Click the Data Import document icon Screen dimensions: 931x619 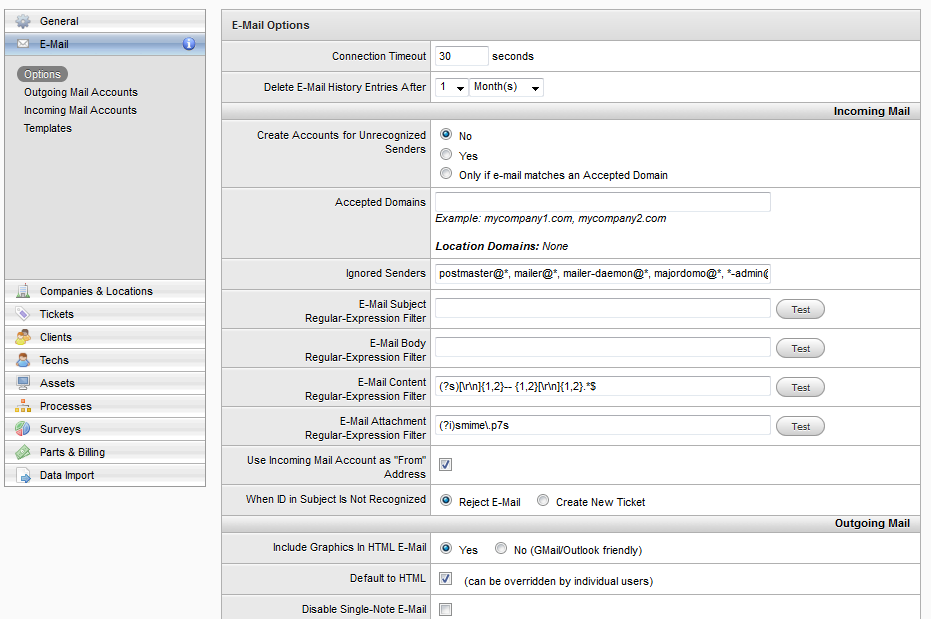pos(23,475)
